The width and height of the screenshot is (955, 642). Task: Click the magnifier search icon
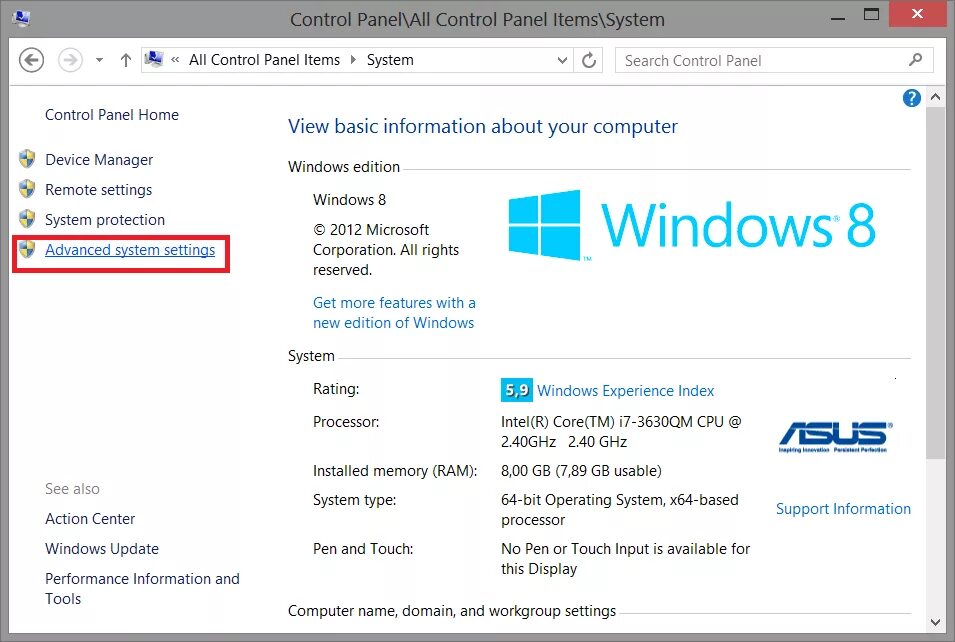pos(915,60)
